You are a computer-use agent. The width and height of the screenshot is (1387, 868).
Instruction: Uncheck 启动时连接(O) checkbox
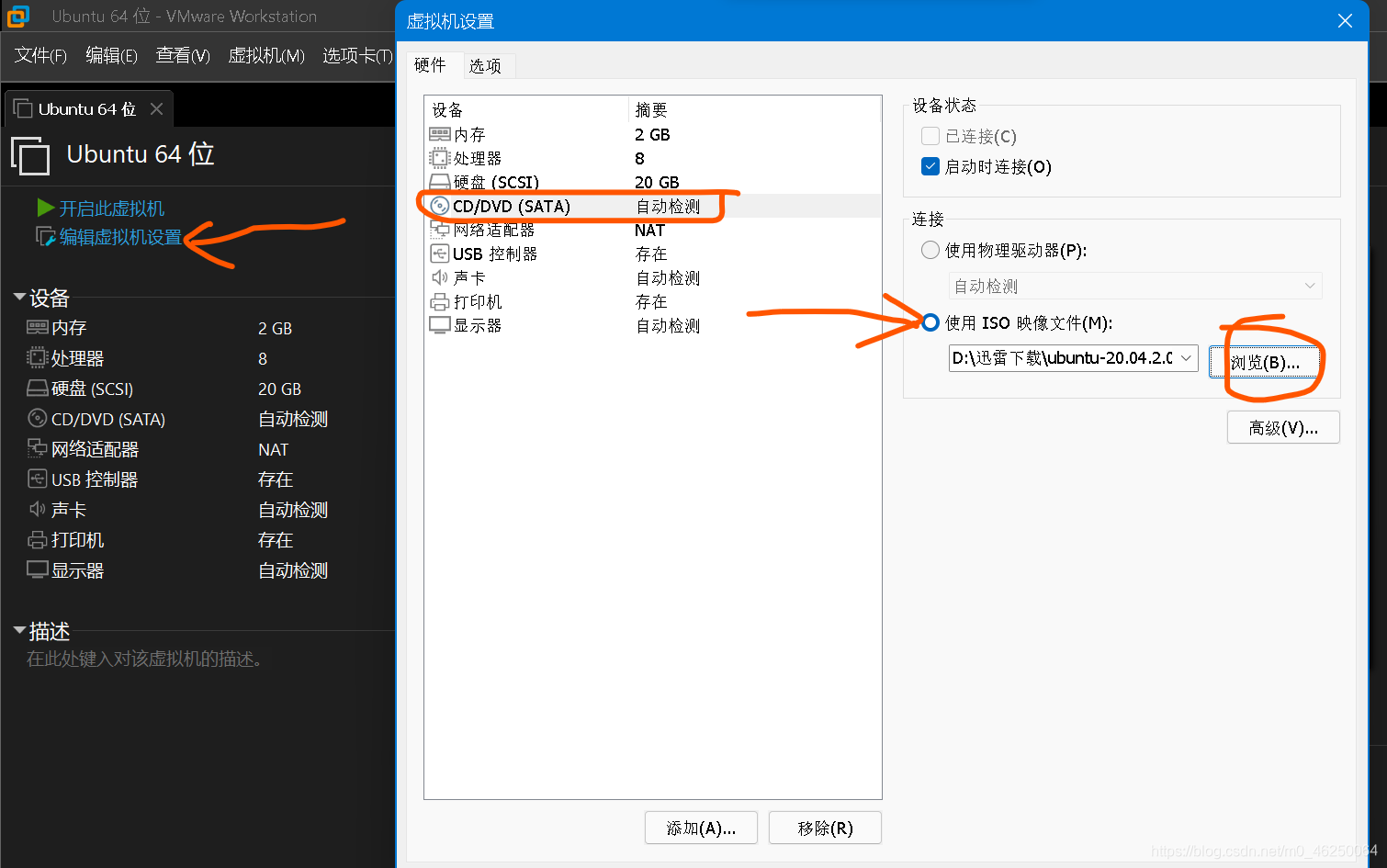point(930,166)
